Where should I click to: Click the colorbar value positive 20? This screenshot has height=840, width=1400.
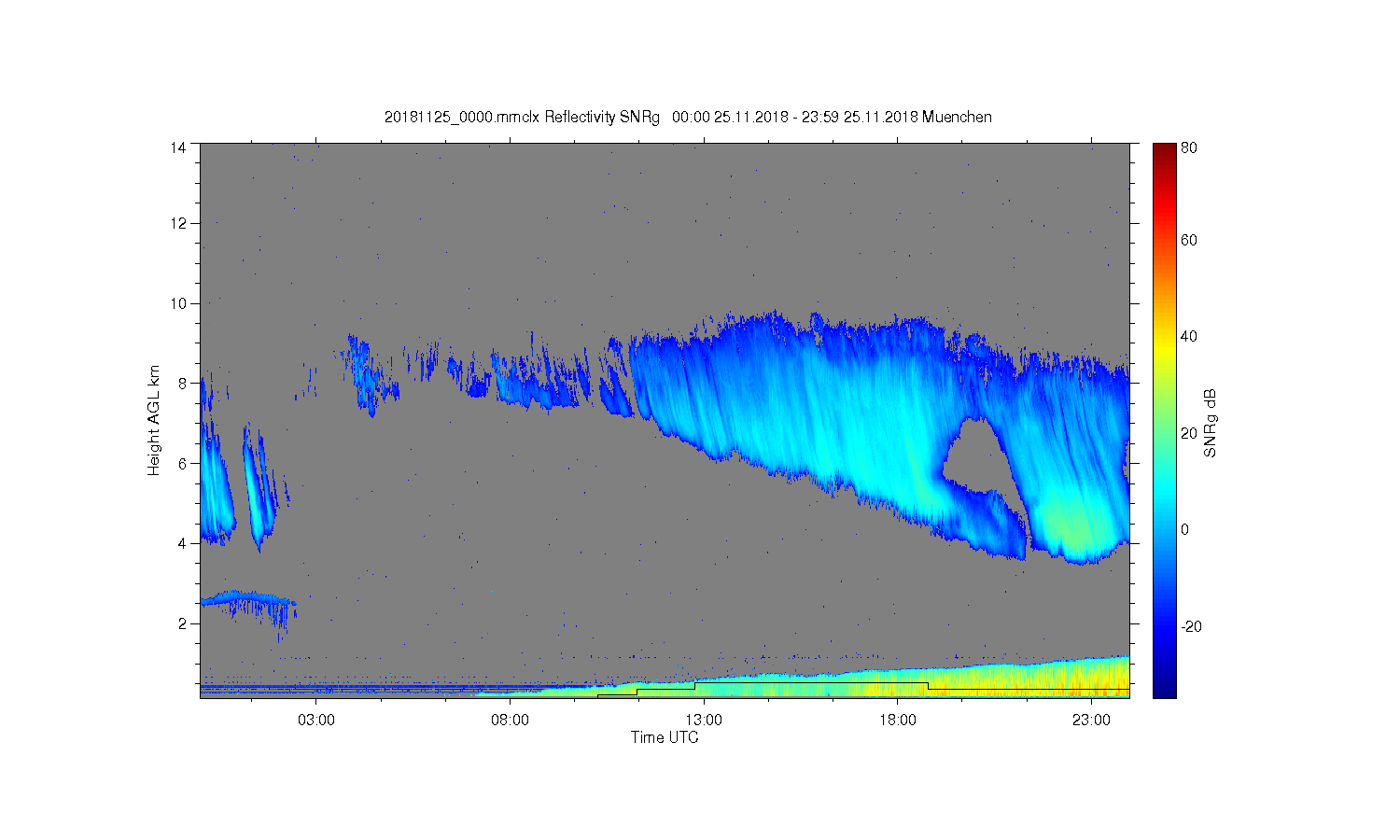(1189, 433)
